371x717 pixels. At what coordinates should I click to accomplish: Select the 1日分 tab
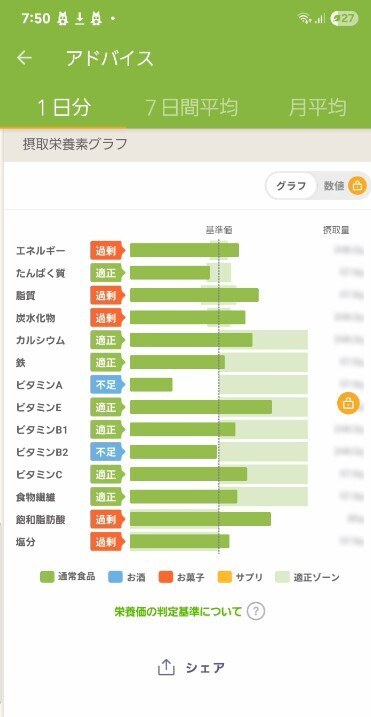coord(63,108)
